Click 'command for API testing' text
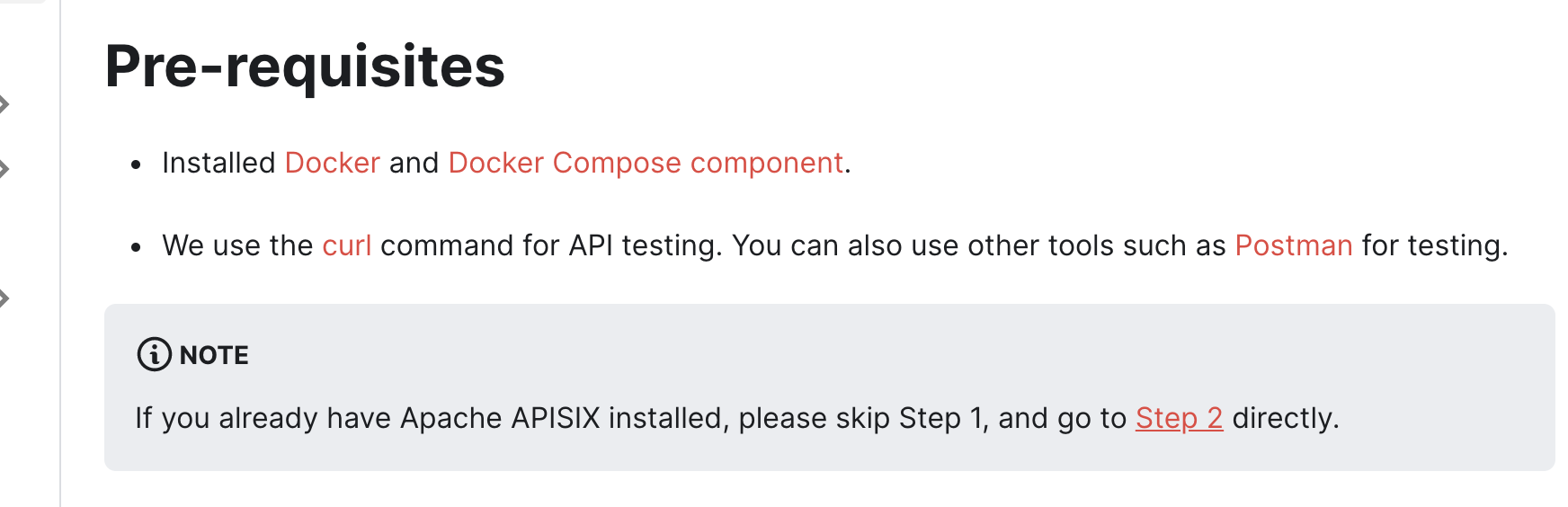Image resolution: width=1568 pixels, height=507 pixels. 550,245
